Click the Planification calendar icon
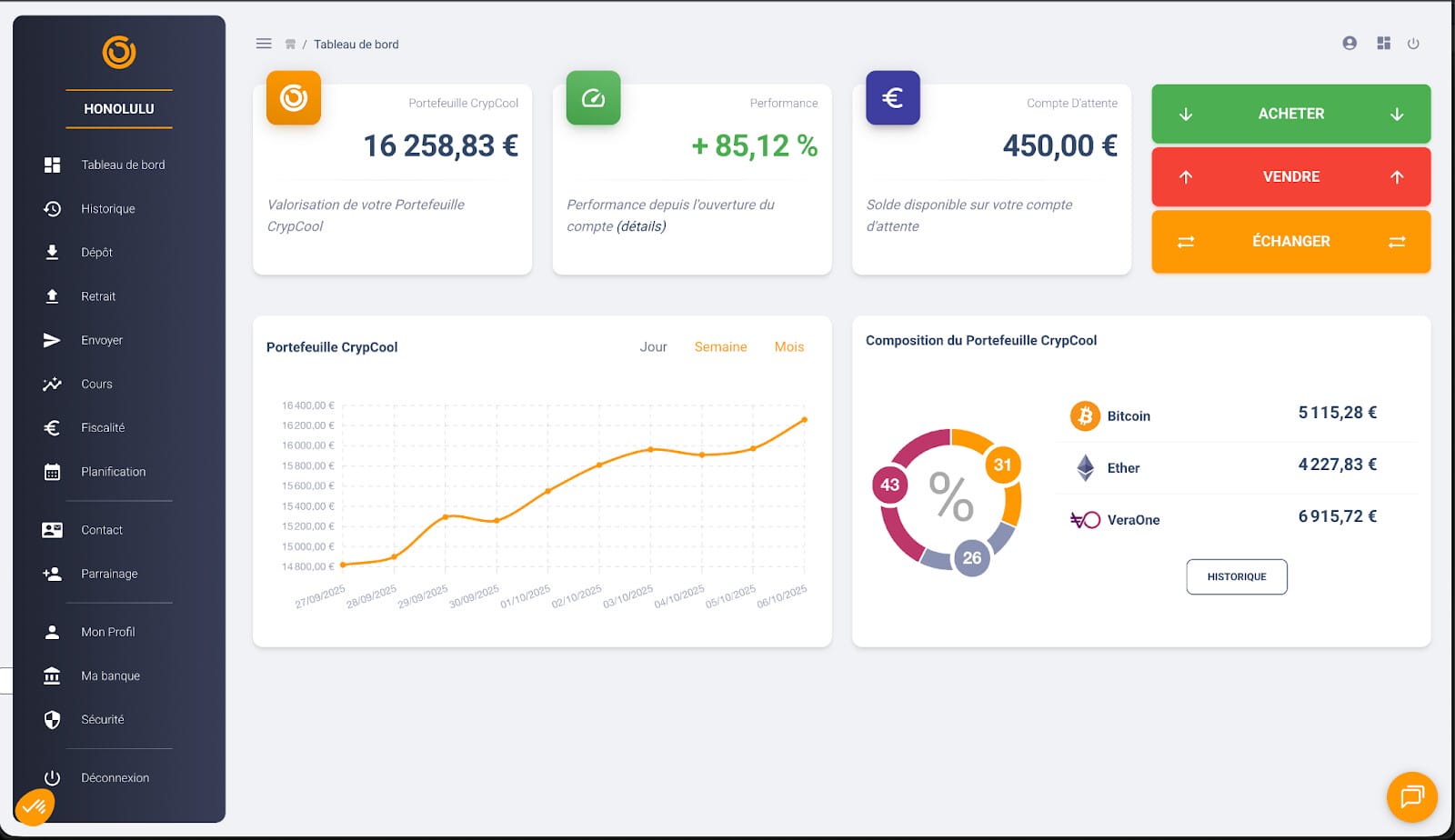1455x840 pixels. pos(52,471)
